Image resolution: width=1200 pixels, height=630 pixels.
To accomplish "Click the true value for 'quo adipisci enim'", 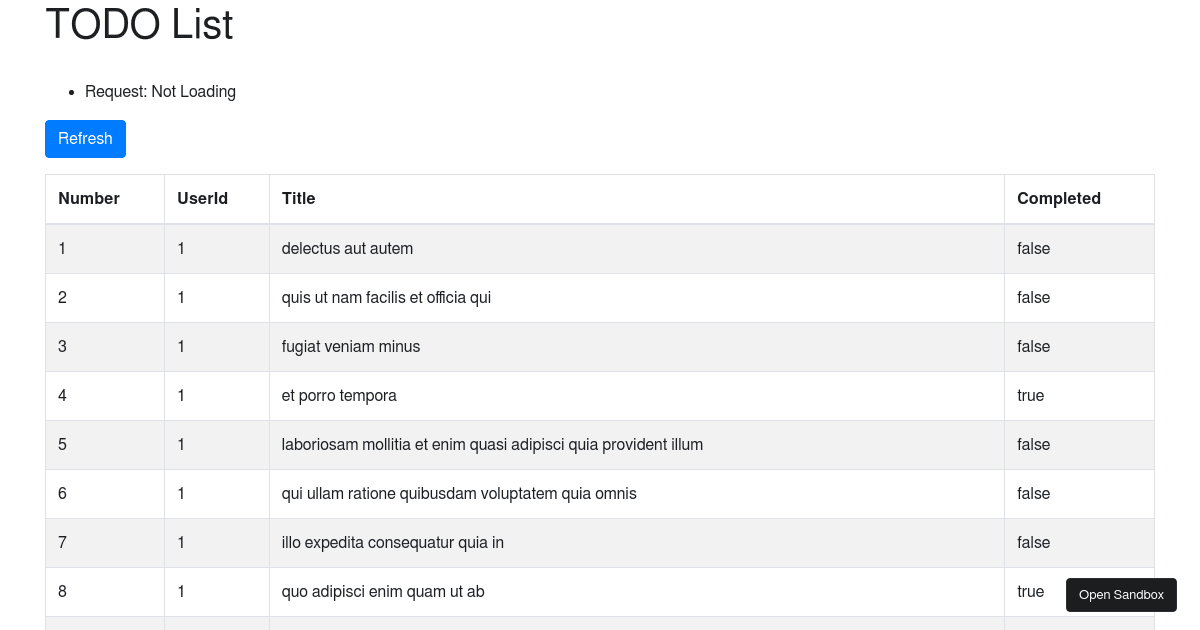I will point(1030,591).
